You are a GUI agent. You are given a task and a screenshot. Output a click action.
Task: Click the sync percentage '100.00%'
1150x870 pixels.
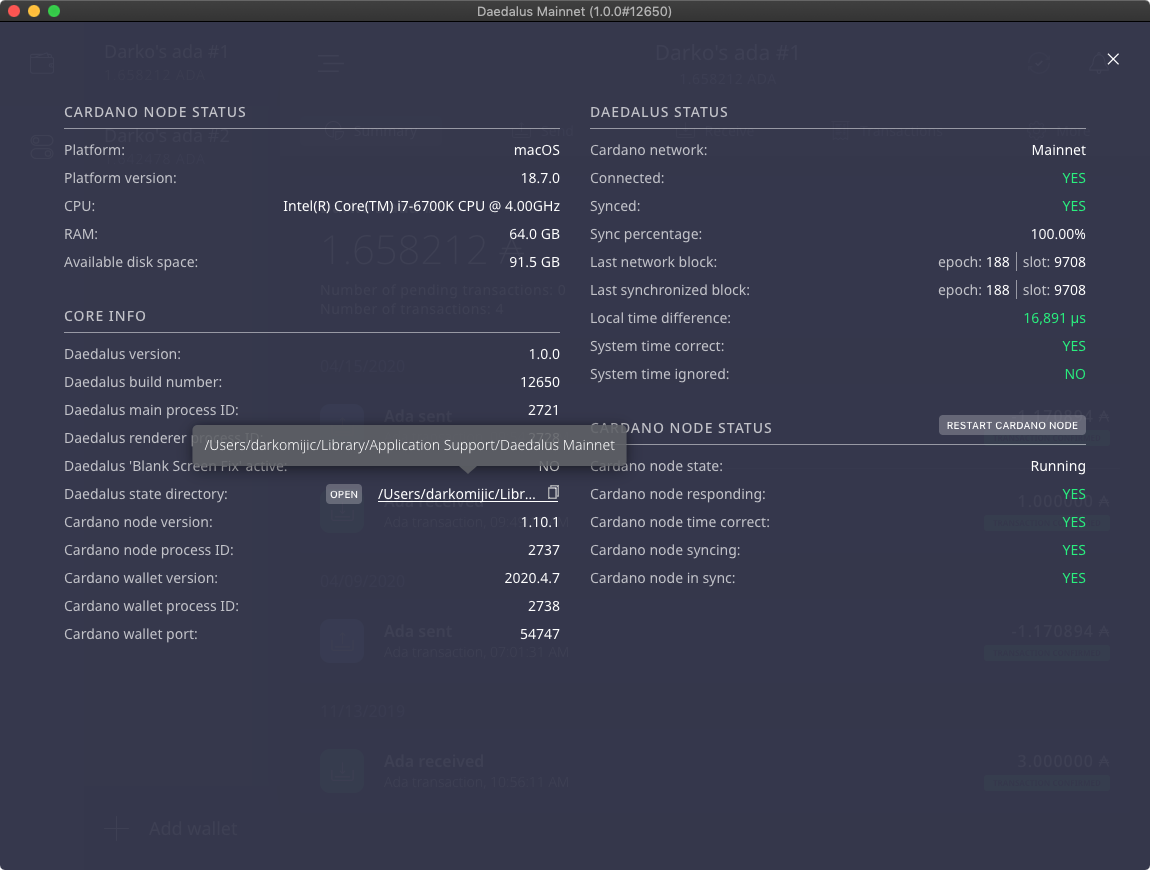pos(1058,234)
